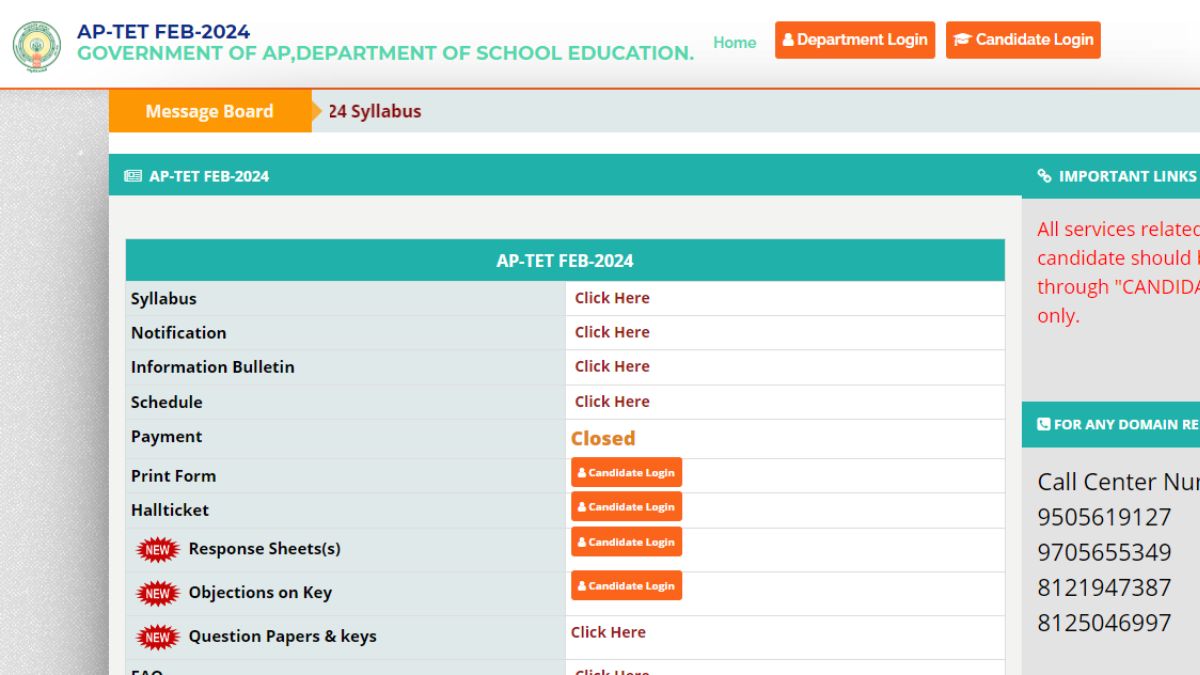Click the link icon in IMPORTANT LINKS header

point(1043,176)
